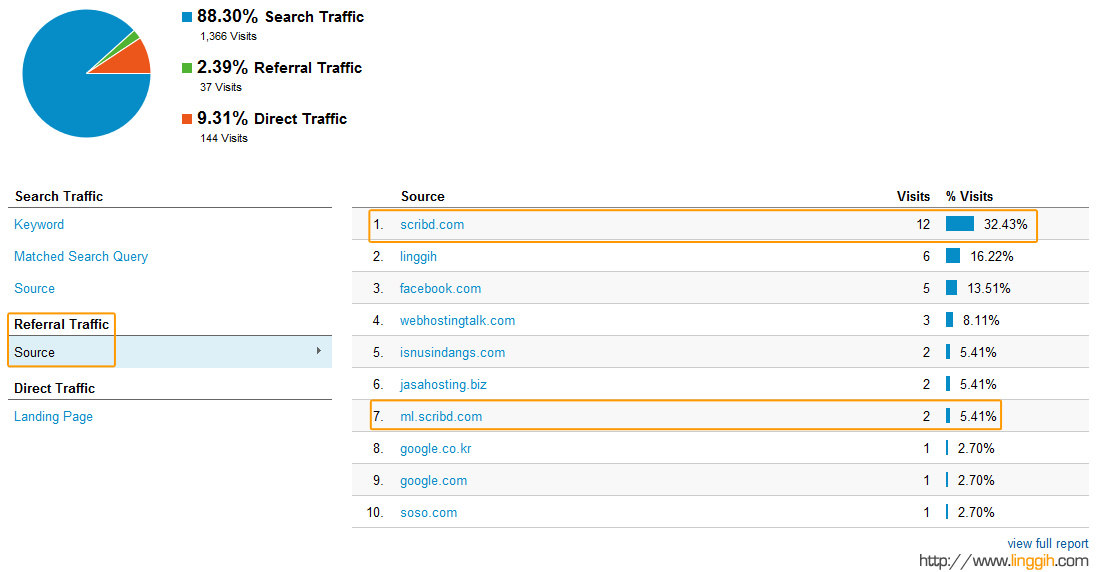
Task: Open Landing Page under Direct Traffic
Action: click(x=53, y=417)
